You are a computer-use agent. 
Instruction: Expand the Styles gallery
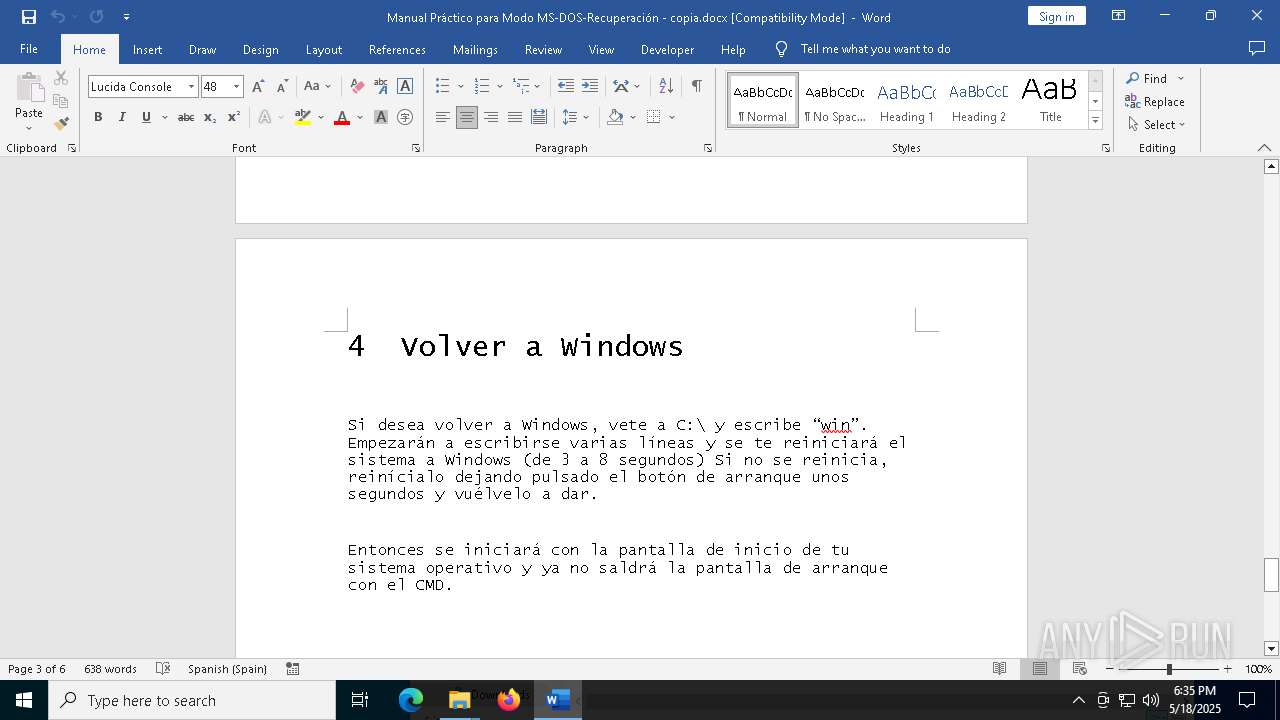coord(1095,120)
